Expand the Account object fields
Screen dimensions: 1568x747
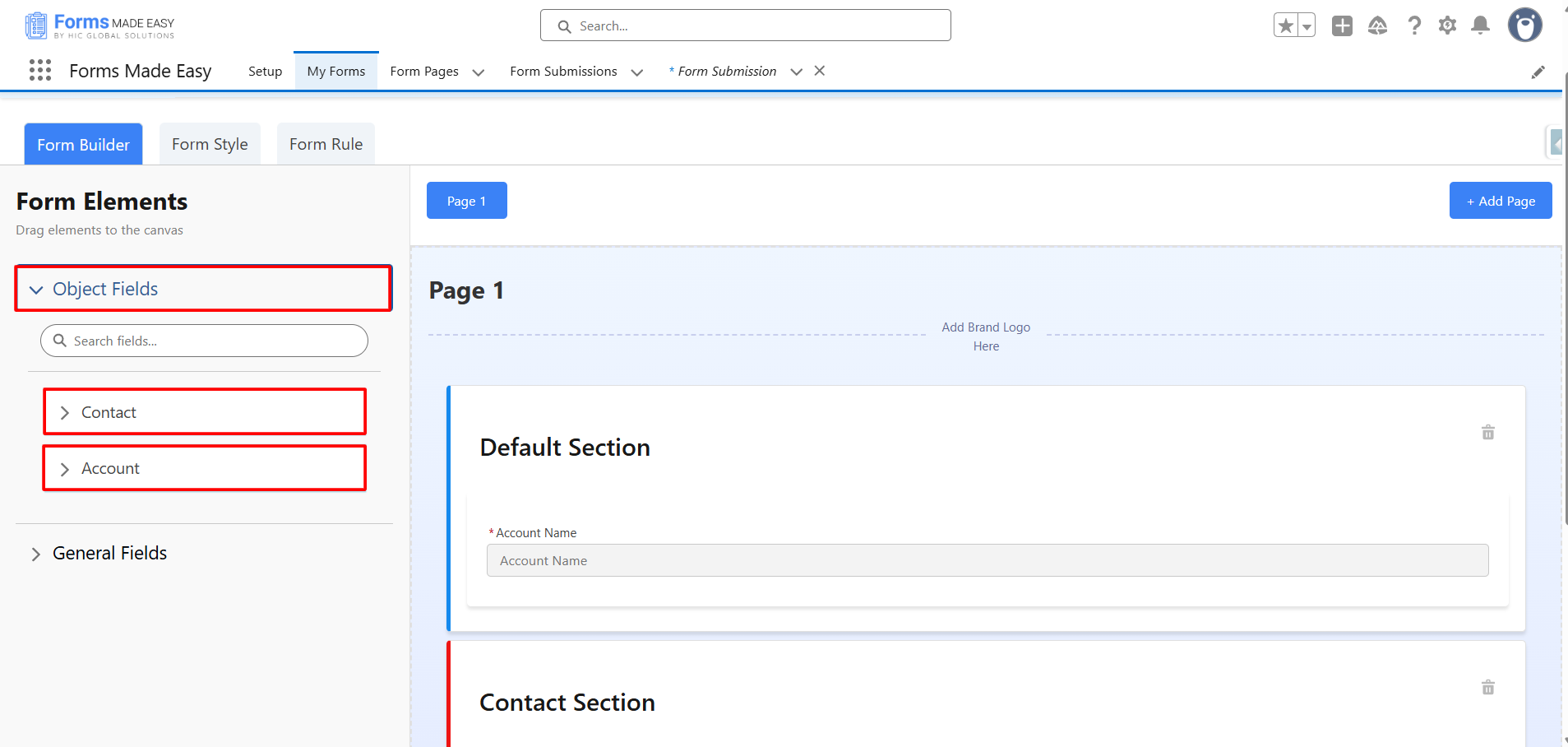click(x=65, y=469)
